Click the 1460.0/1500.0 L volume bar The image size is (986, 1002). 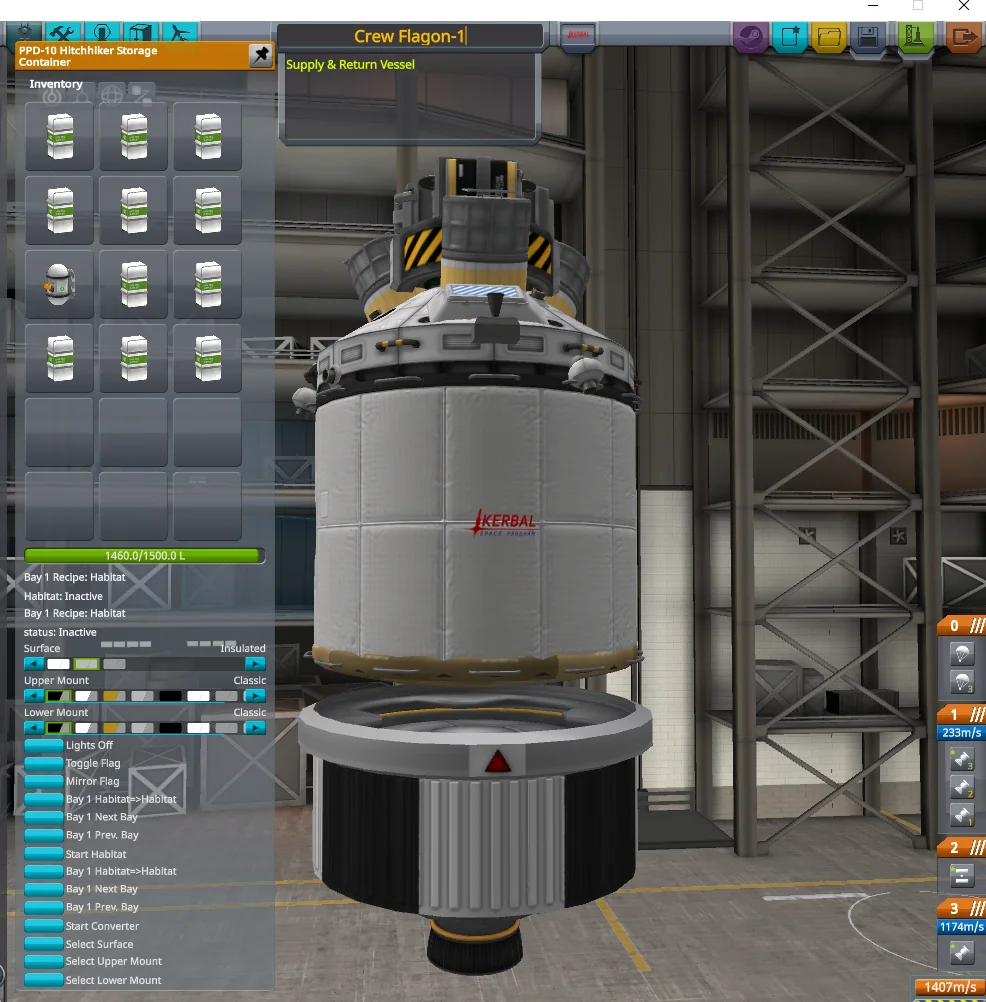click(144, 555)
